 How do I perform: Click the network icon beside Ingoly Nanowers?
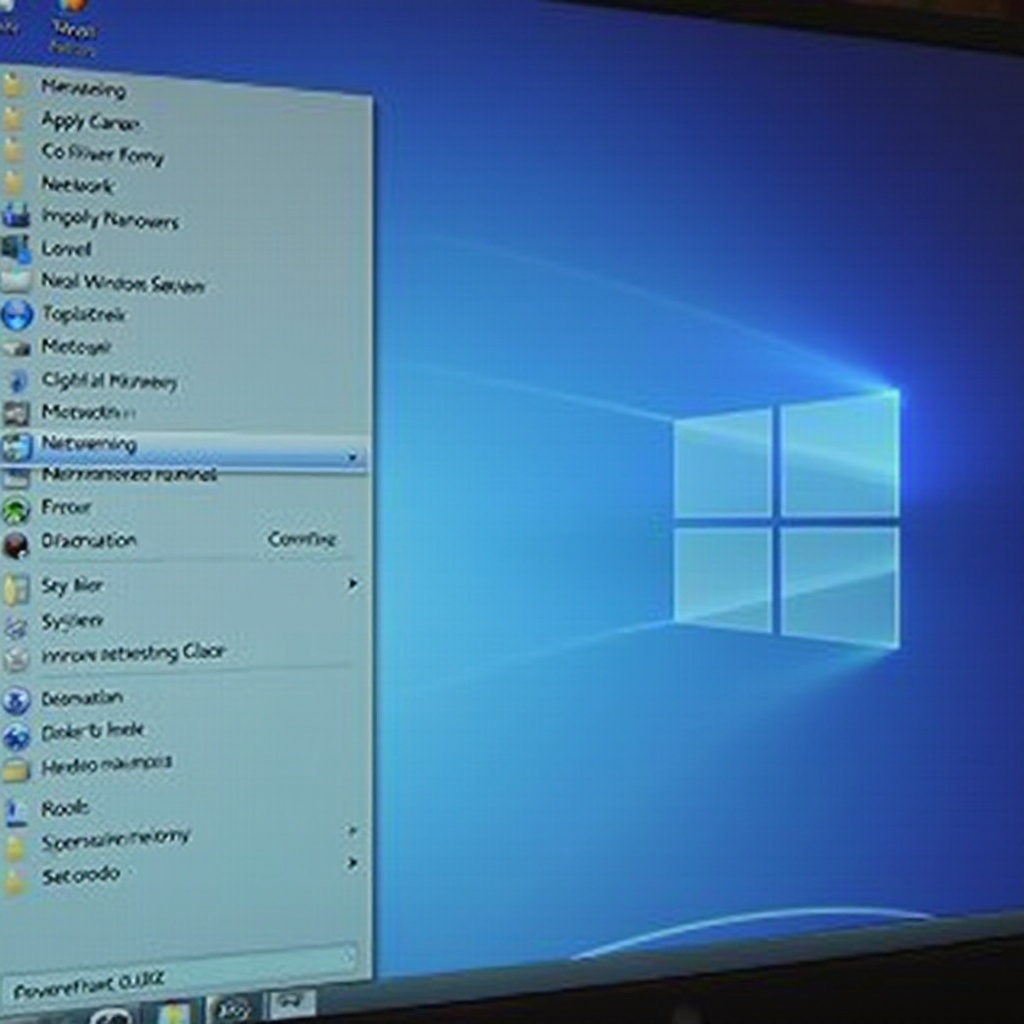[15, 216]
